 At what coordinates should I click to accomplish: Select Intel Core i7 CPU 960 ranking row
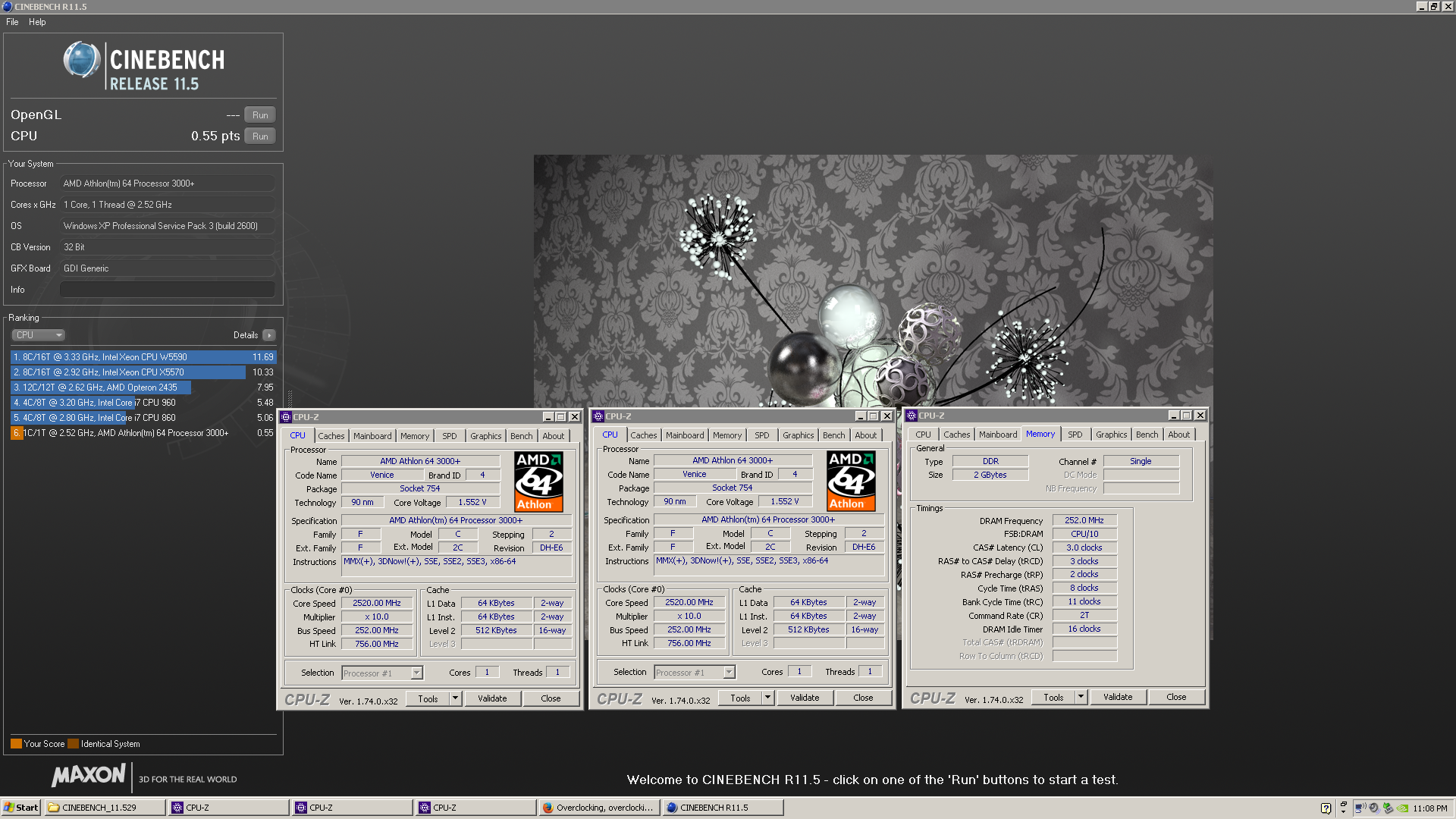(143, 403)
